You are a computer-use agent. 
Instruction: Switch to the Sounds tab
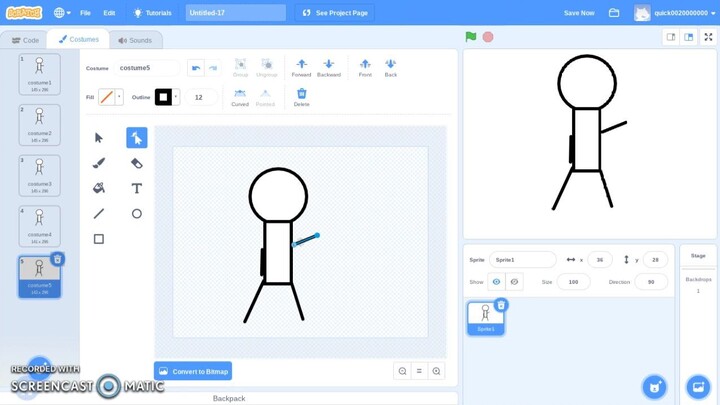(135, 40)
